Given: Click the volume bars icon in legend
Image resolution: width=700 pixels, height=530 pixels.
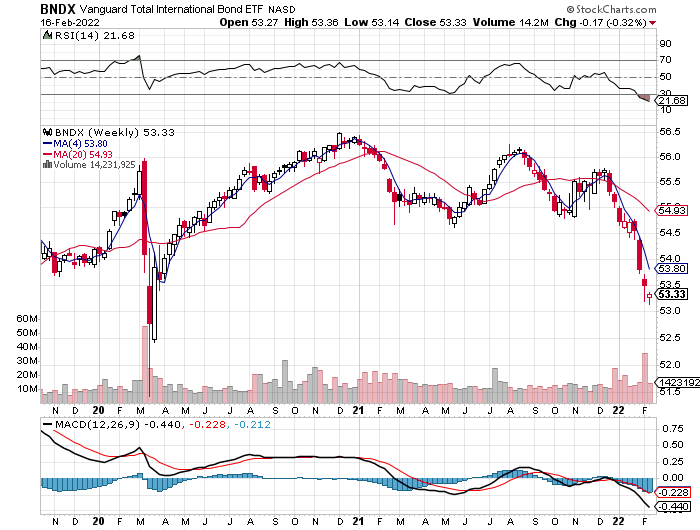Looking at the screenshot, I should [x=47, y=165].
